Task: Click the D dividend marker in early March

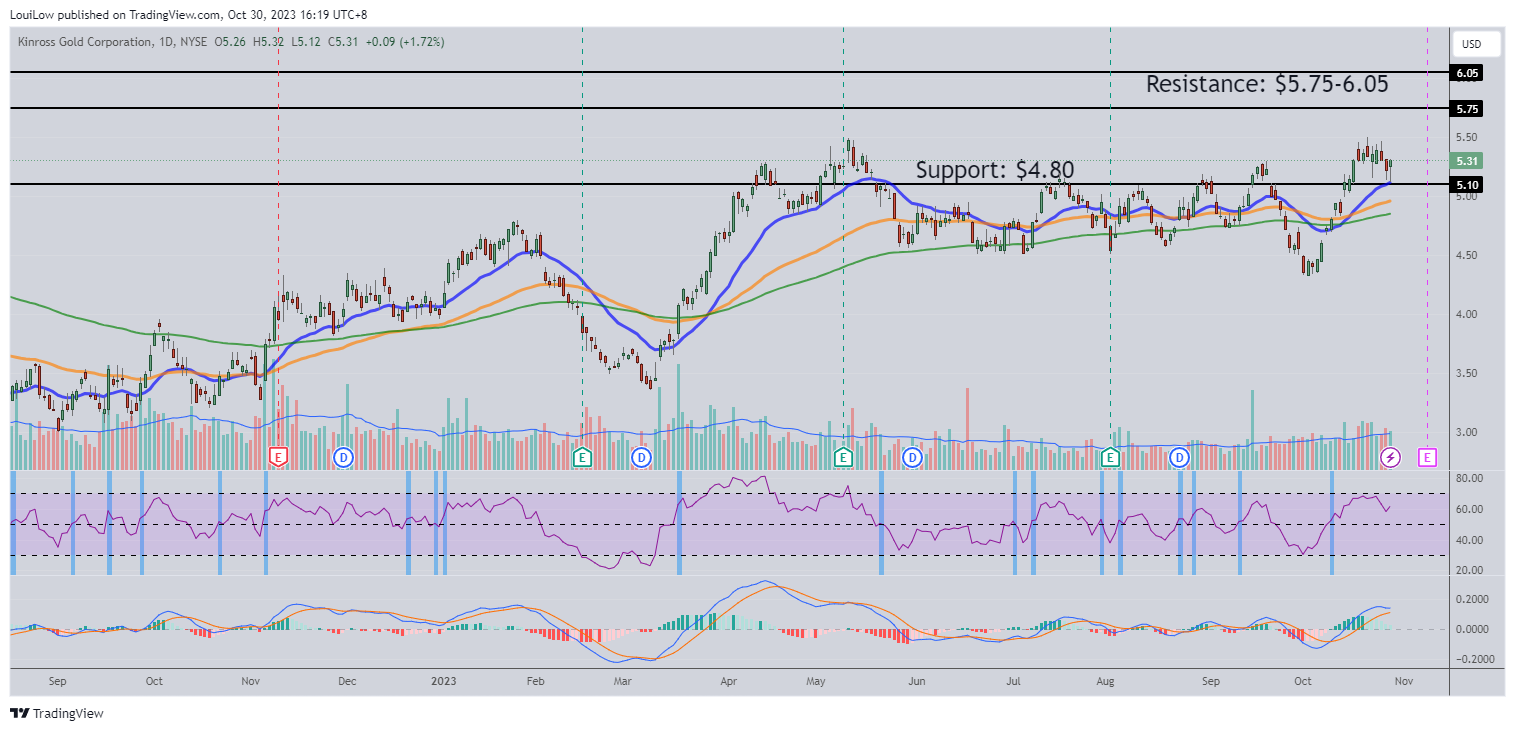Action: [x=641, y=457]
